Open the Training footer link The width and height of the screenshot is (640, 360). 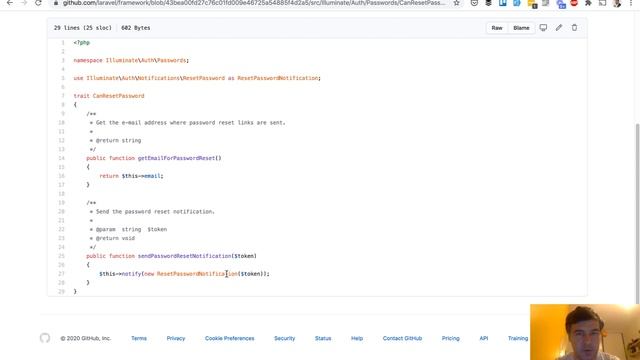[518, 338]
